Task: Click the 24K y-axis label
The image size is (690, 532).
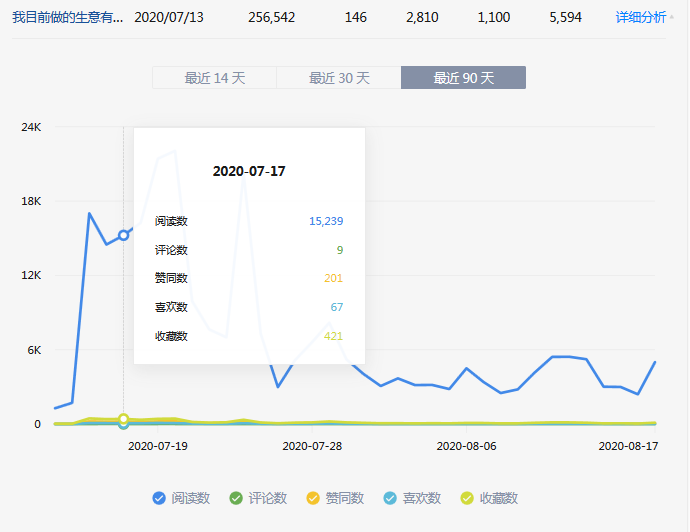Action: [x=31, y=127]
